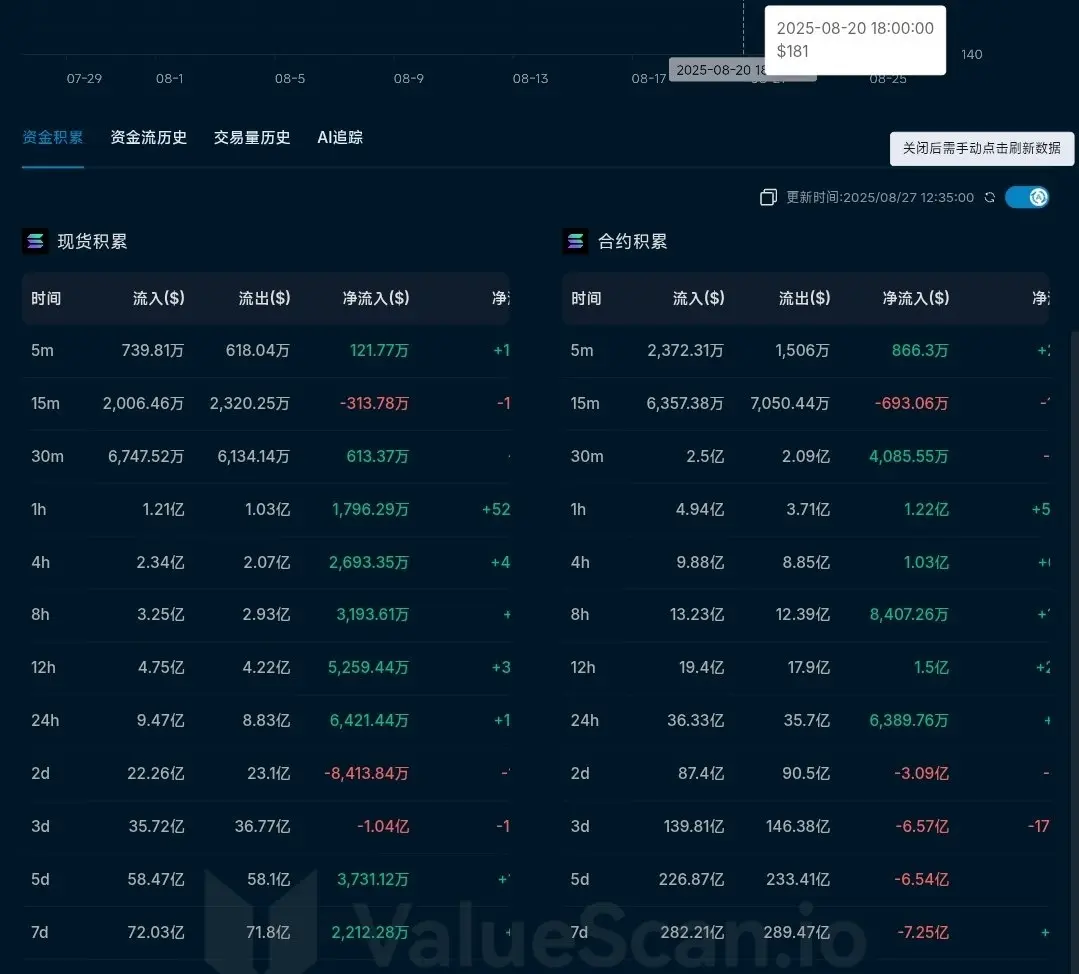Screen dimensions: 1079x974
Task: Click the 08-13 date label on chart axis
Action: pyautogui.click(x=530, y=78)
